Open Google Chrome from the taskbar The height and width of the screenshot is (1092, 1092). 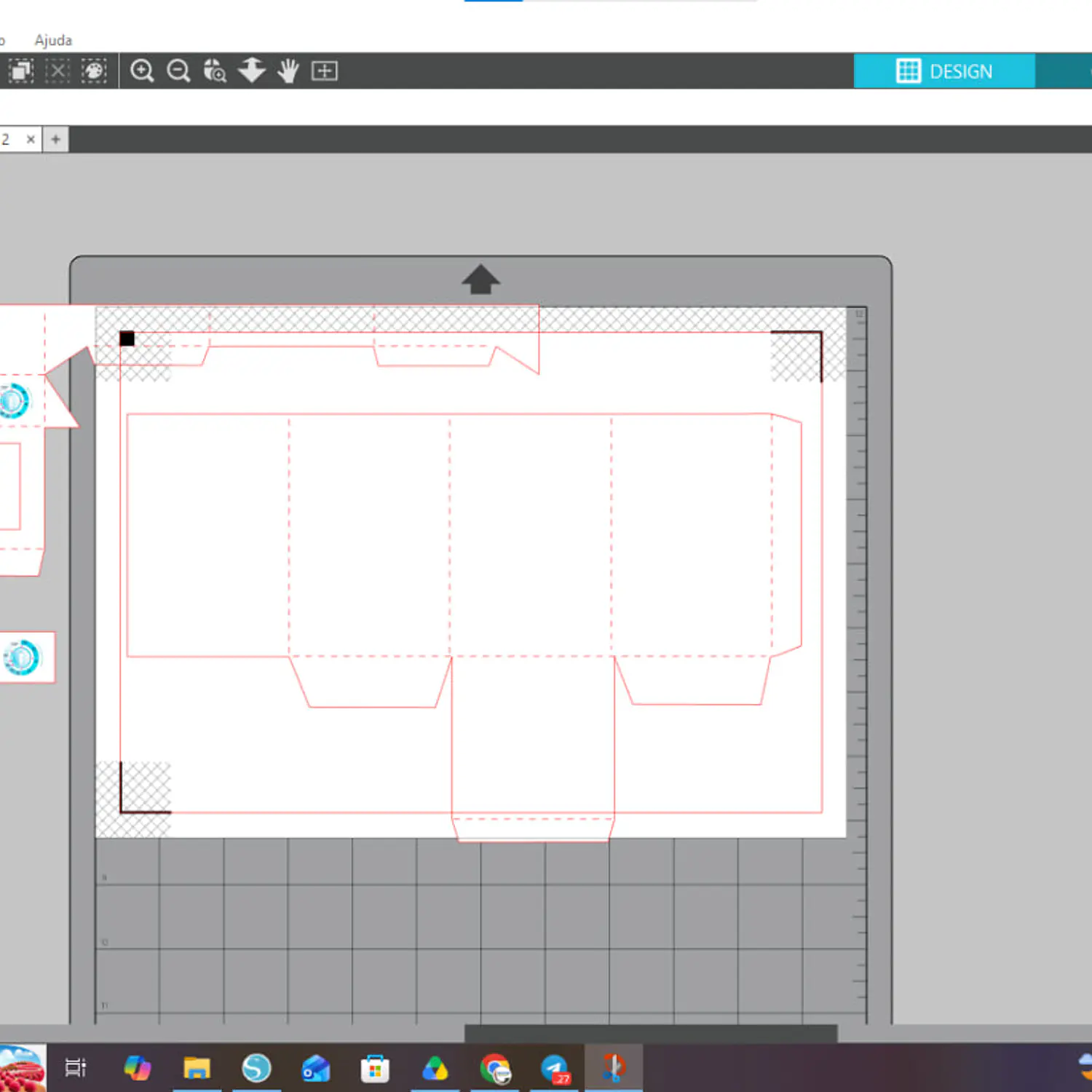pos(495,1068)
